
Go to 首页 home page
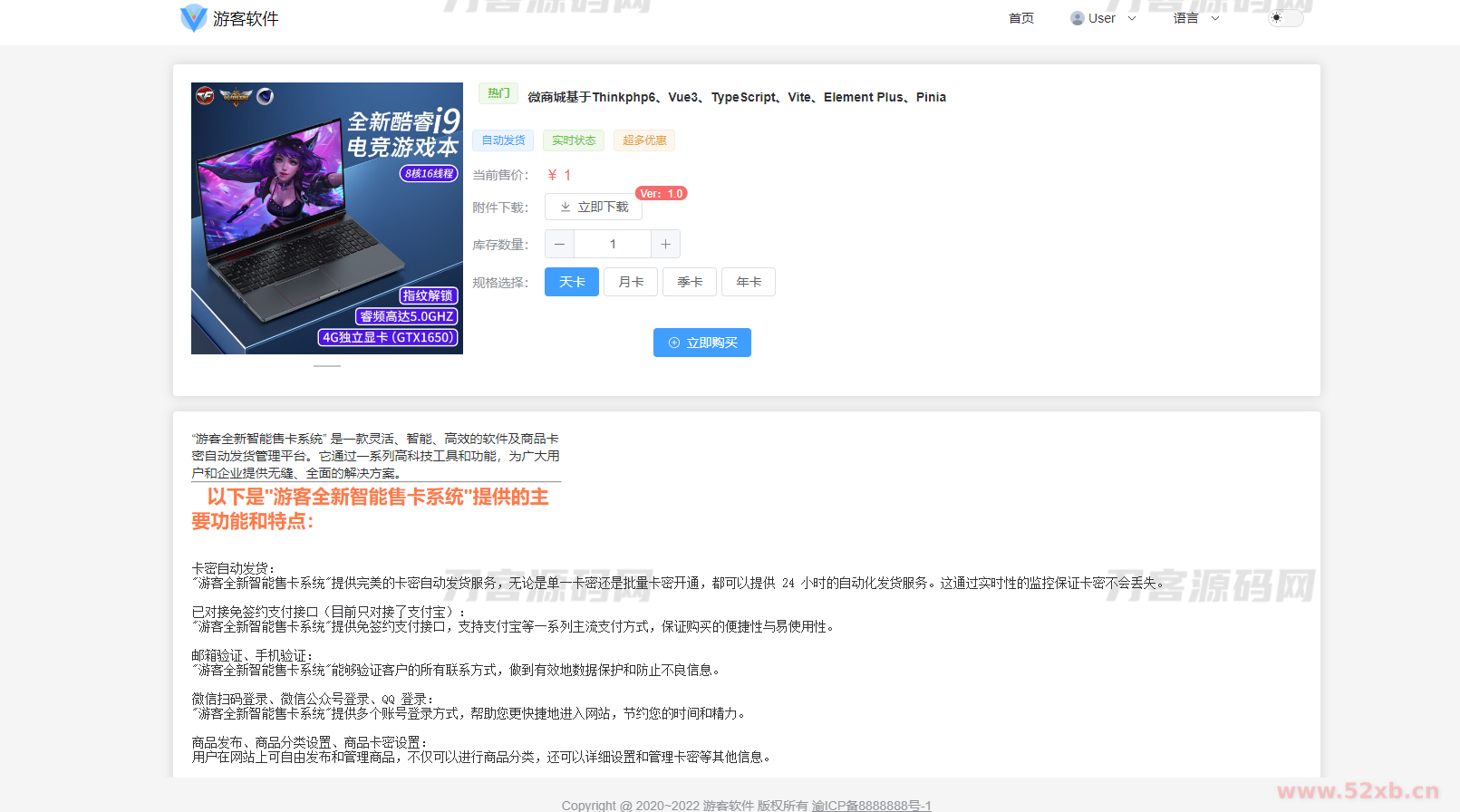point(1020,18)
